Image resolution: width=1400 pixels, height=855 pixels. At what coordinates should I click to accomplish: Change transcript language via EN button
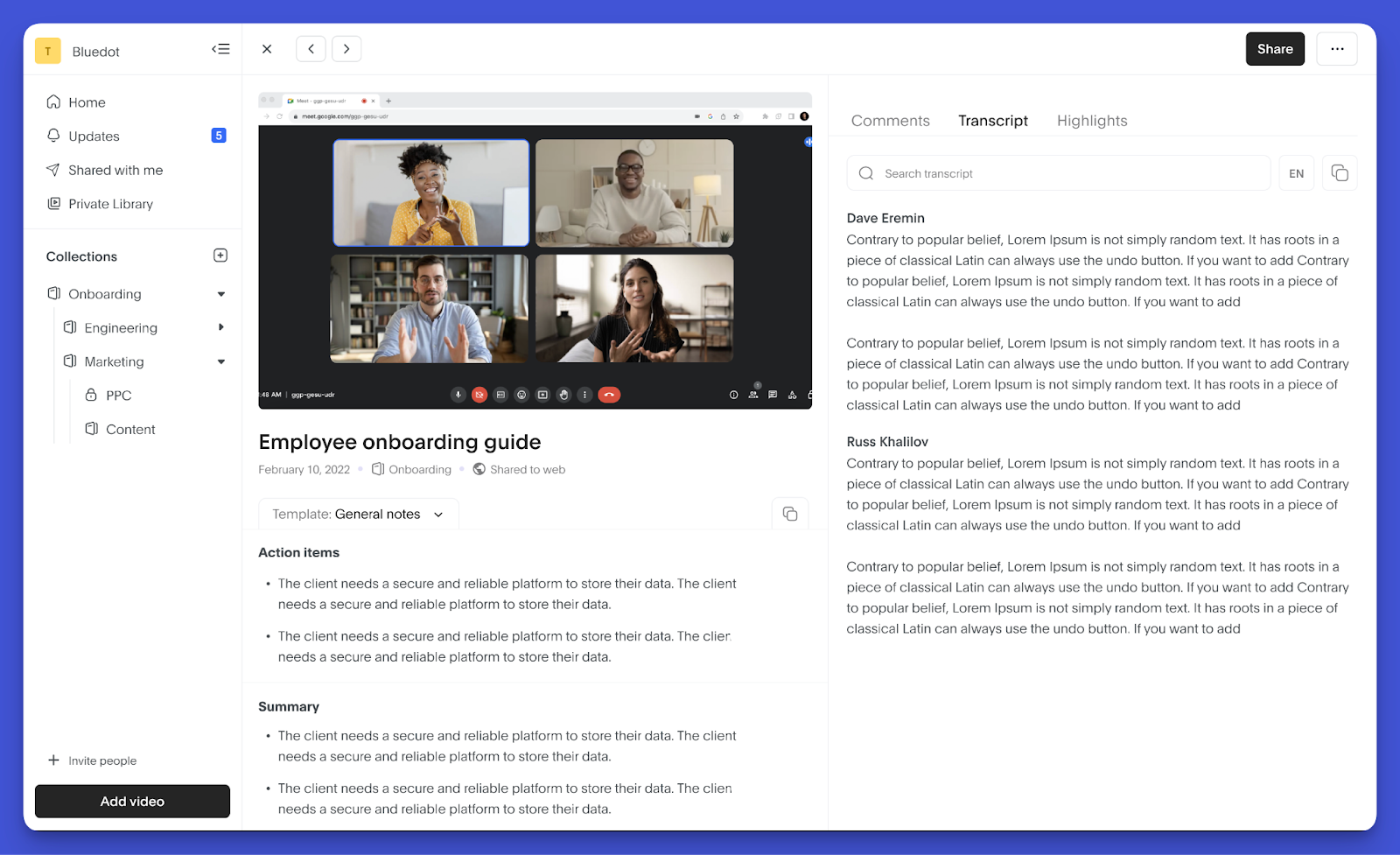[1297, 173]
